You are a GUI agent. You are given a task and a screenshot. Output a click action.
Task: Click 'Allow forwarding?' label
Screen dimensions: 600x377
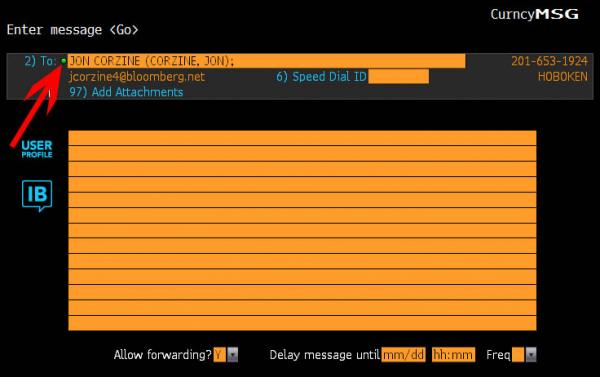coord(163,355)
